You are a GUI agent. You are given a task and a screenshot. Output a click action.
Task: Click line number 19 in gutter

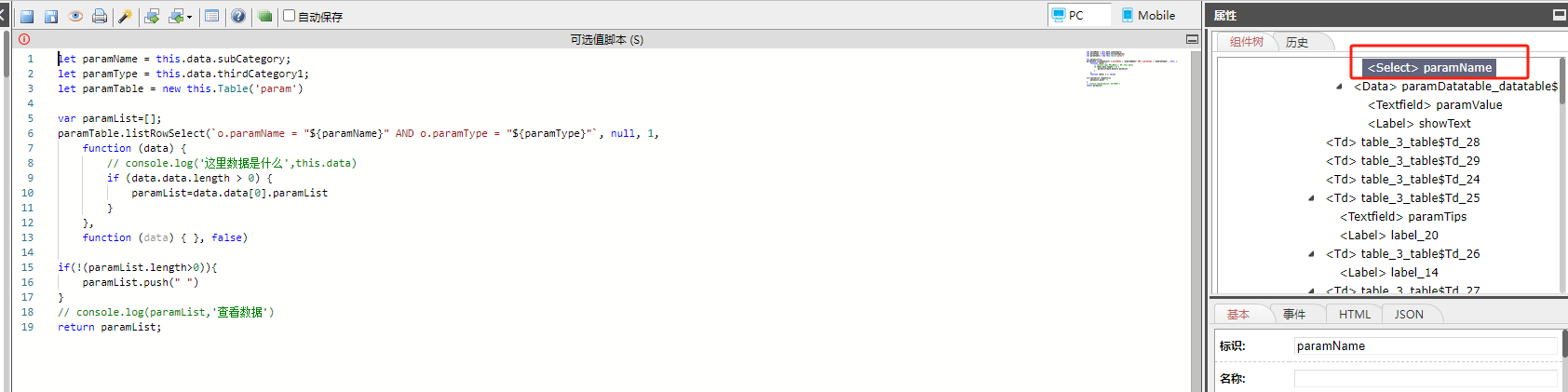28,327
